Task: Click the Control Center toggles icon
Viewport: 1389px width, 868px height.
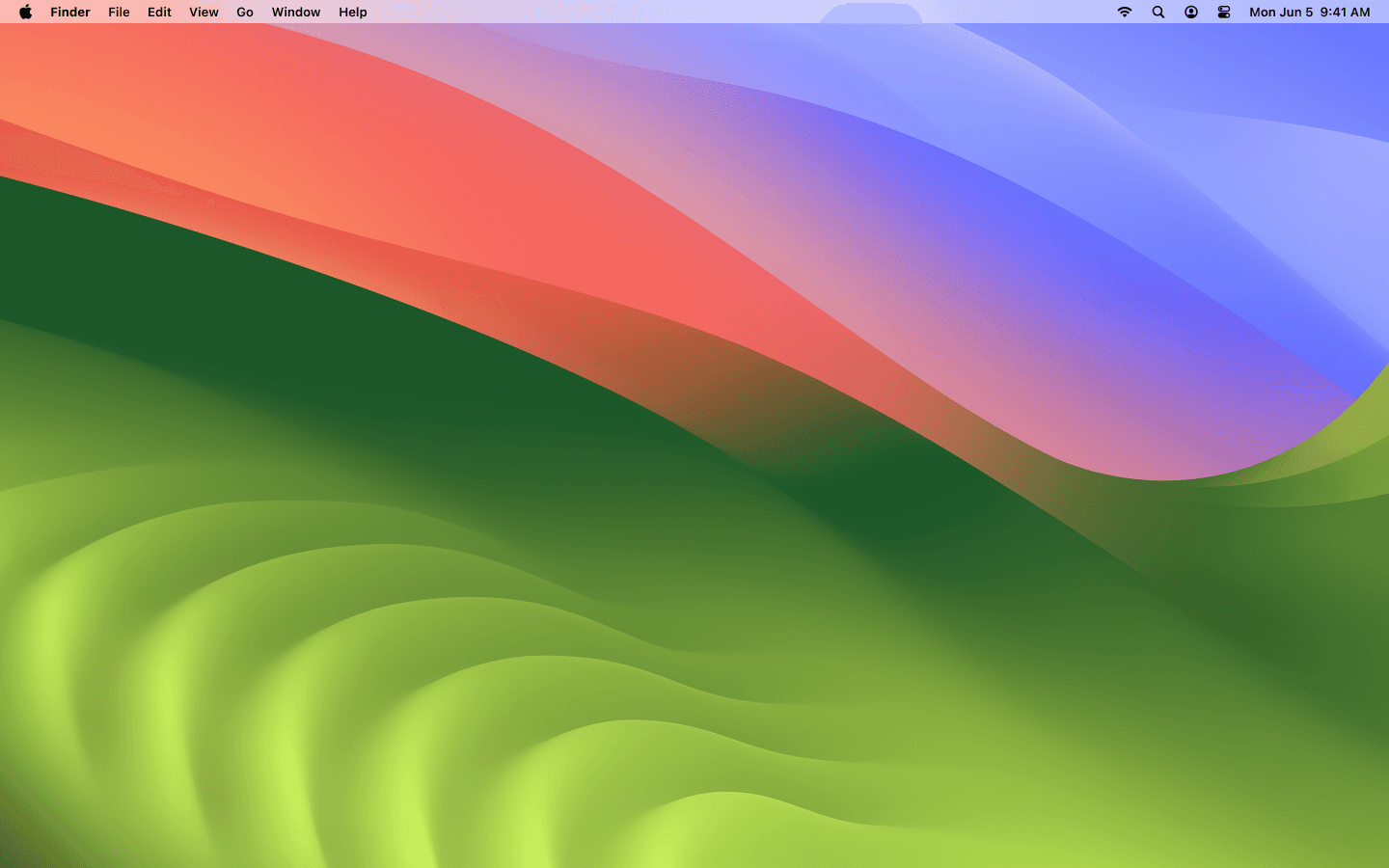Action: (x=1223, y=12)
